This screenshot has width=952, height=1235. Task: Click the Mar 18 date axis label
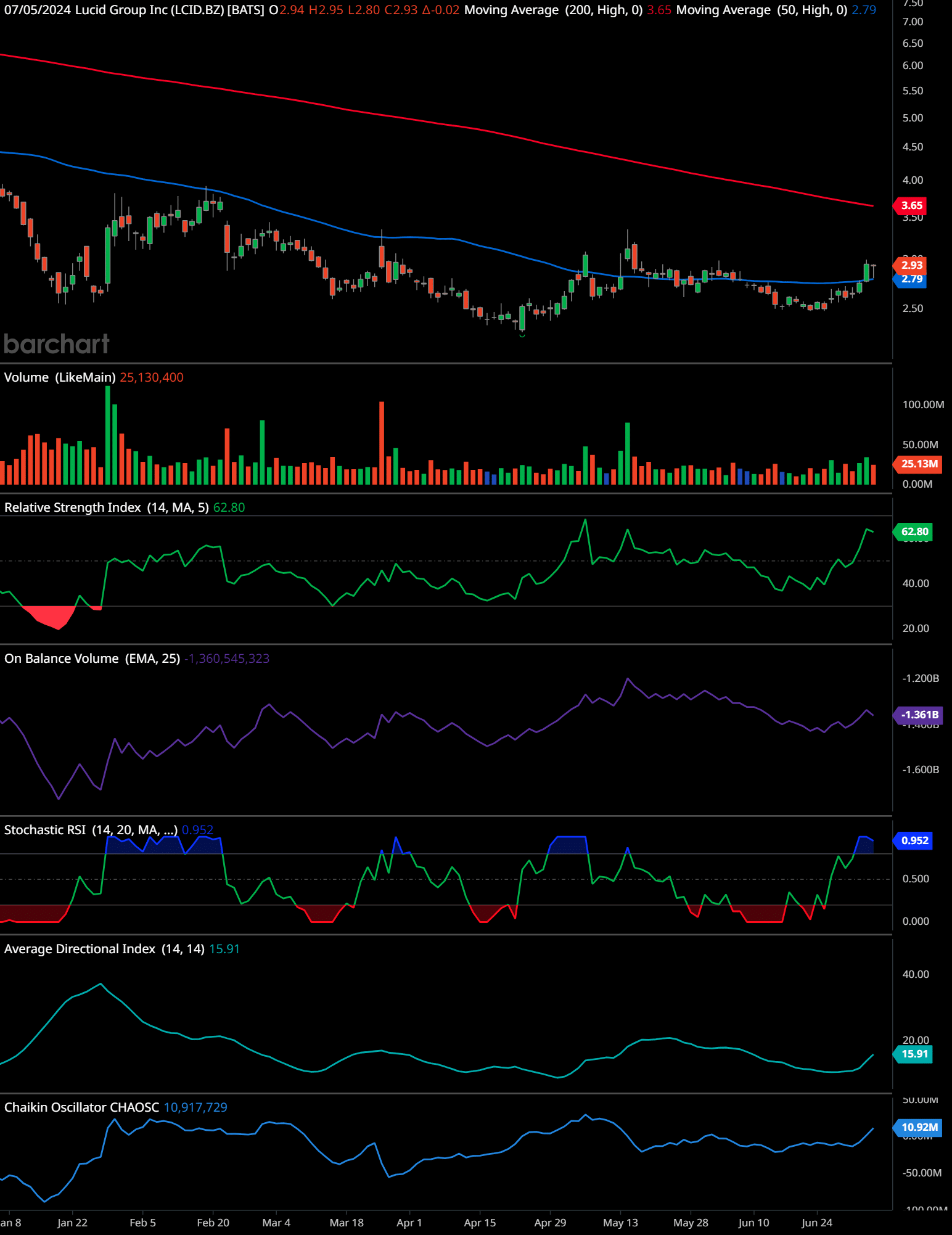point(347,1223)
